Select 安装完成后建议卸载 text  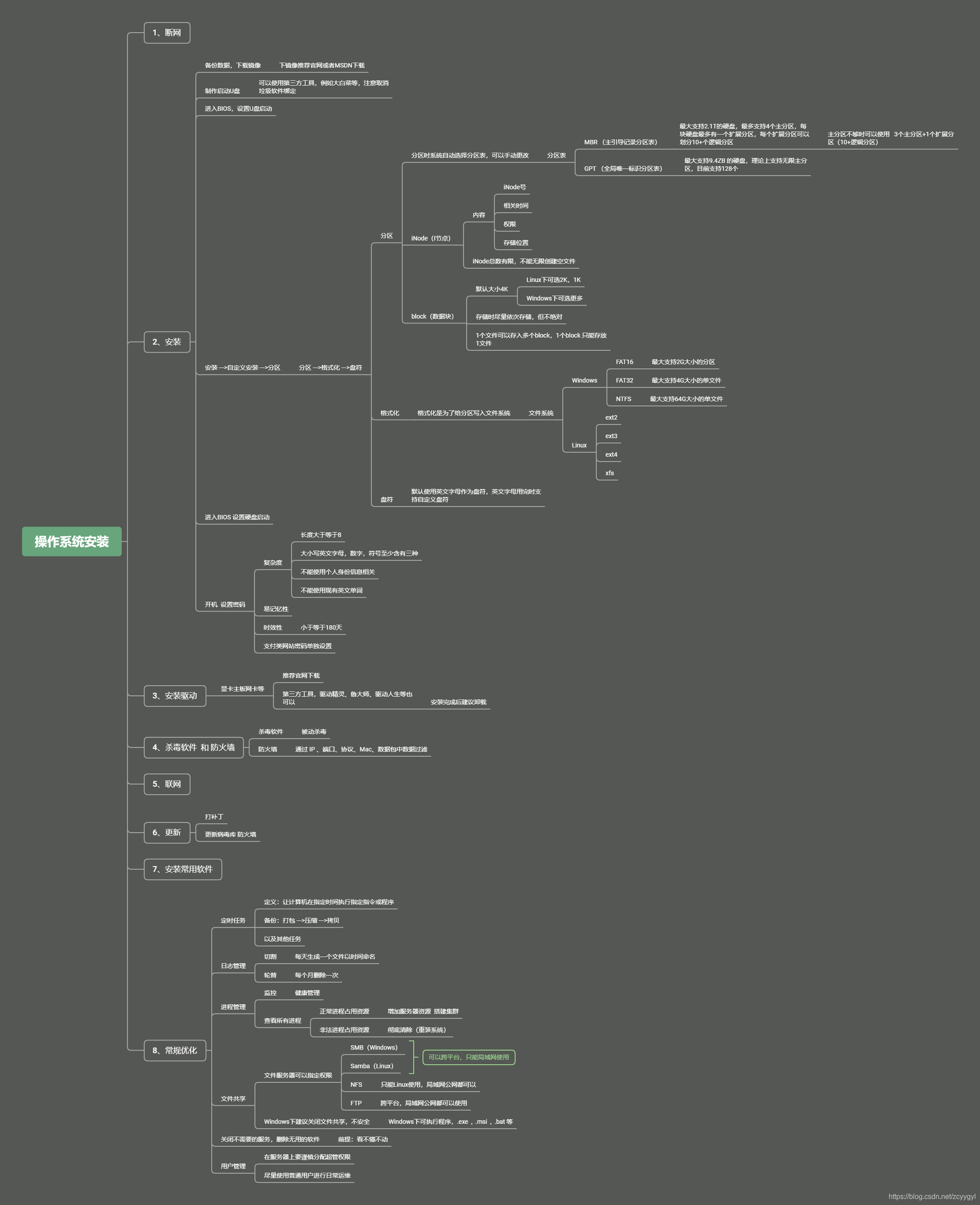point(458,702)
